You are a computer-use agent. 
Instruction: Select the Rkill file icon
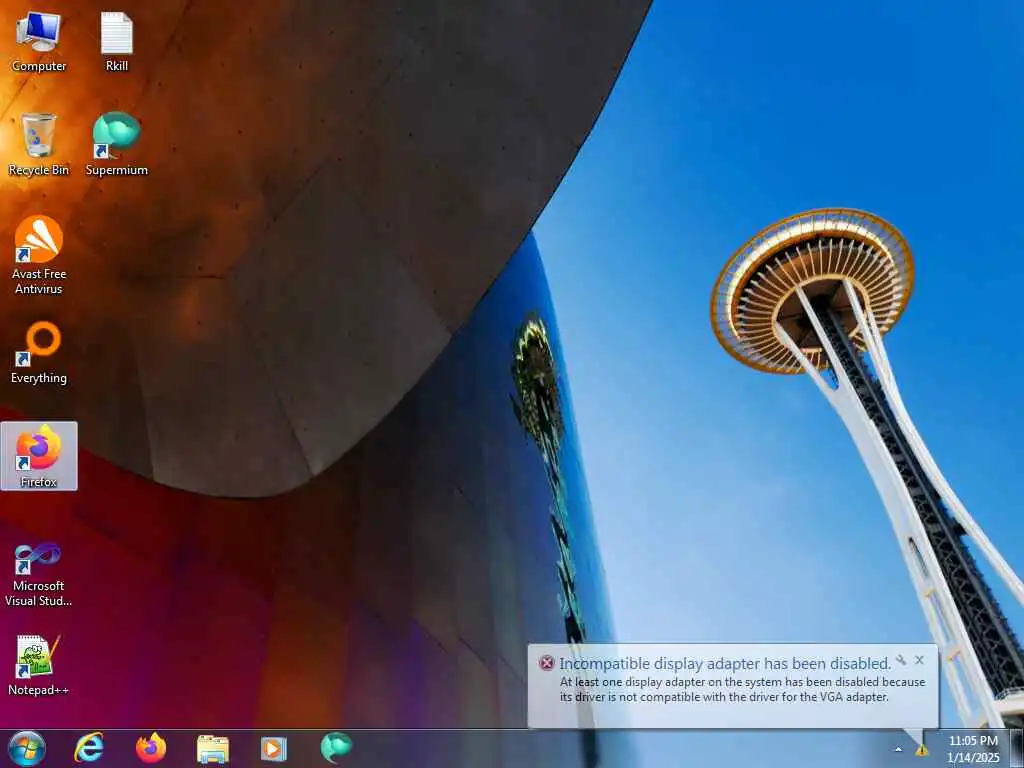coord(117,41)
